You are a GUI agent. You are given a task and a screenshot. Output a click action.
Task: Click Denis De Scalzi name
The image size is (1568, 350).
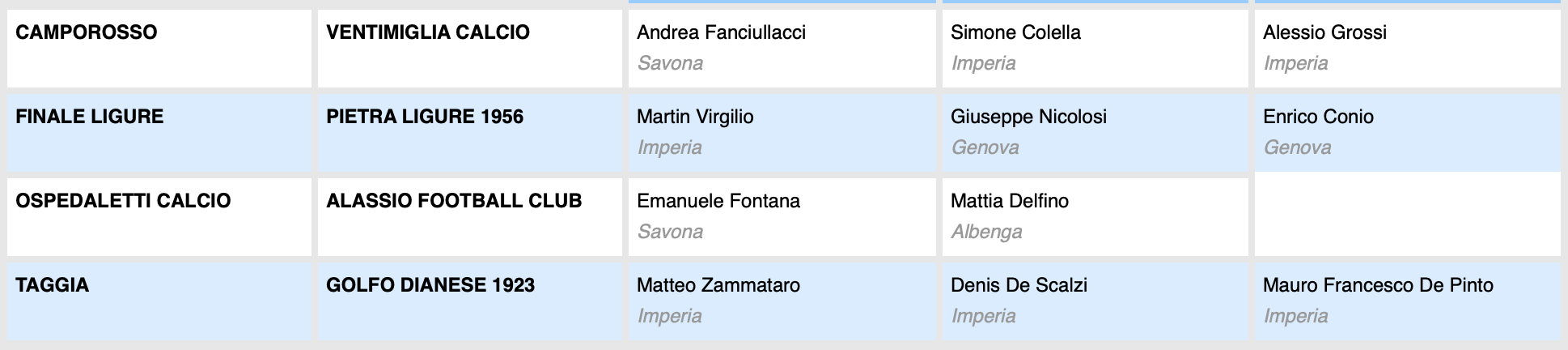point(1019,285)
